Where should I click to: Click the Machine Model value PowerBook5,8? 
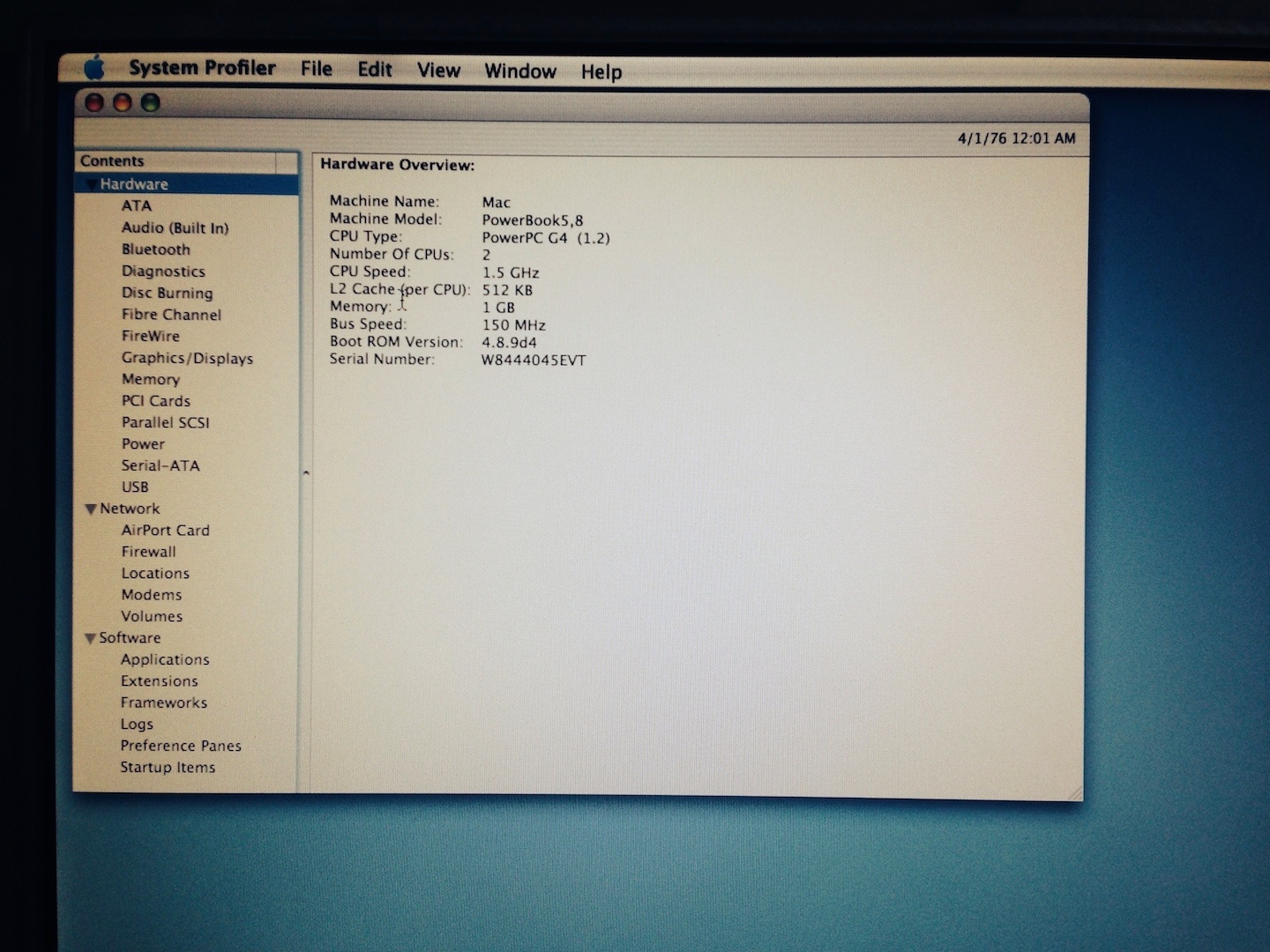click(532, 220)
